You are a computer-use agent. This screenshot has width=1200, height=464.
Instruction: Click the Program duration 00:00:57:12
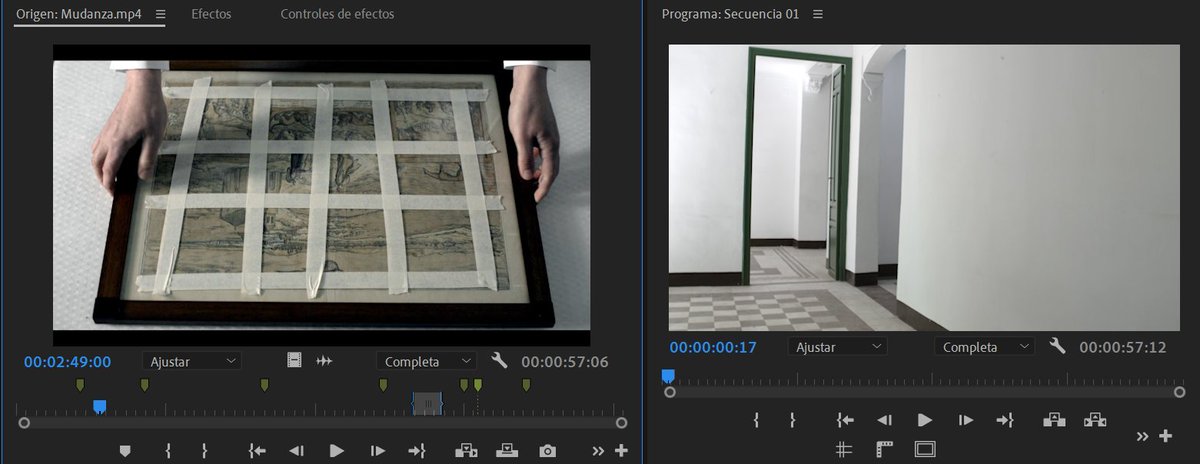pos(1123,347)
